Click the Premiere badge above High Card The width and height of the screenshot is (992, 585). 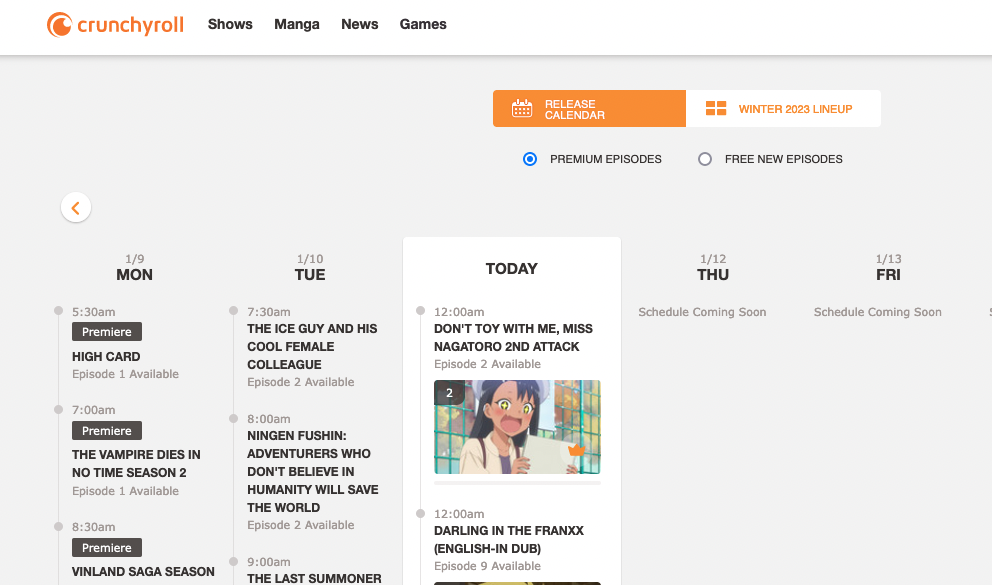click(107, 331)
